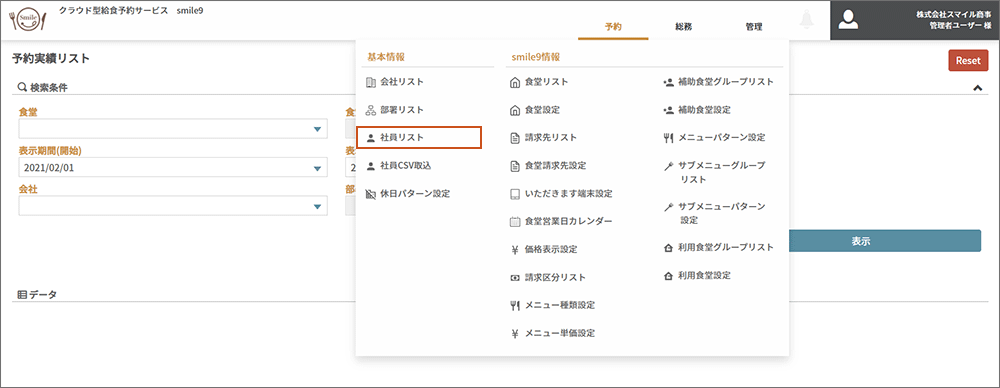Screen dimensions: 1000x388
Task: Click the 社員CSV取込 person icon
Action: tap(371, 165)
